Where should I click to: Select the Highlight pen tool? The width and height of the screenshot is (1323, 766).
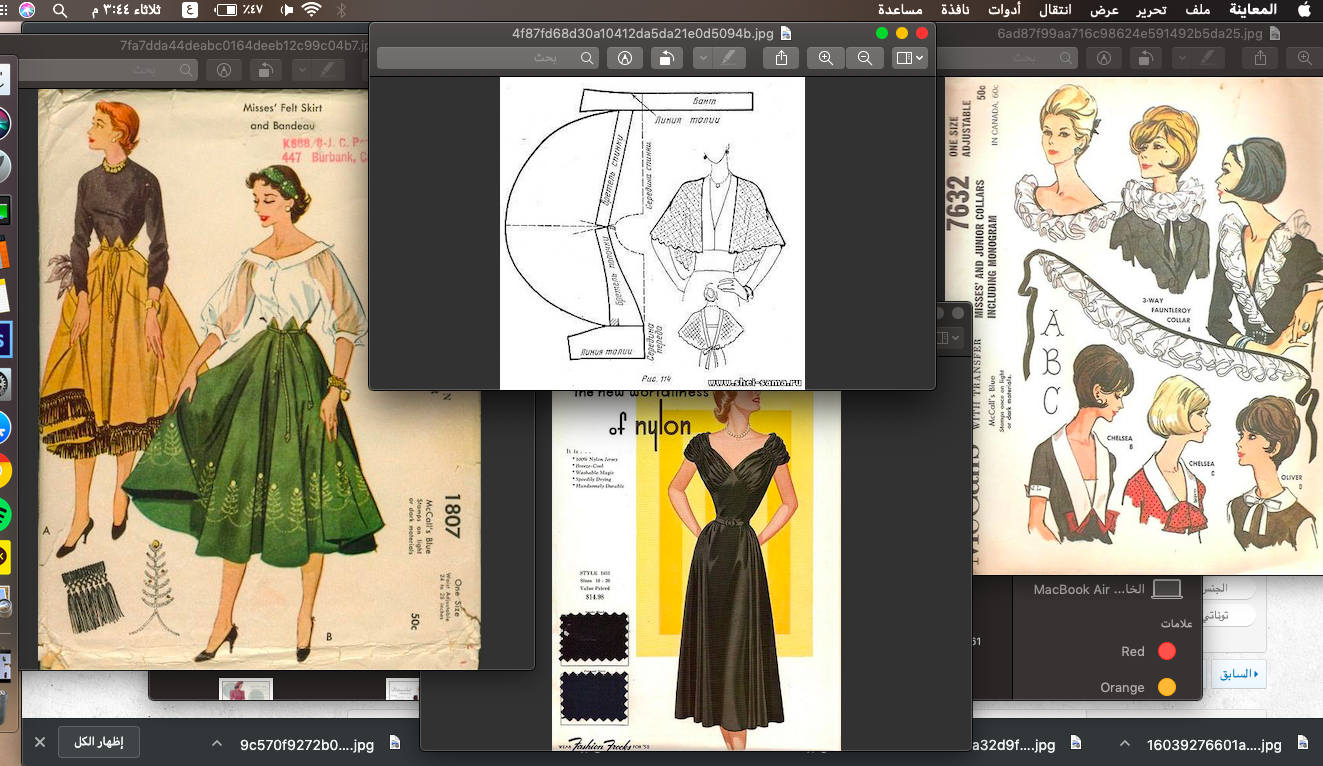click(x=732, y=58)
